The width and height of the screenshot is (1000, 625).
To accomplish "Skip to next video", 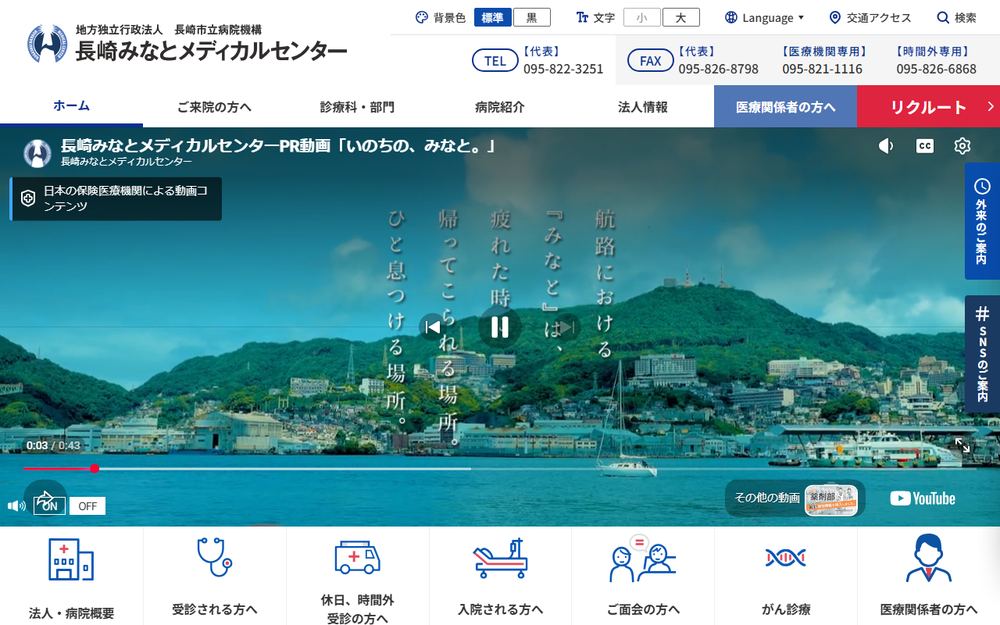I will click(x=566, y=327).
